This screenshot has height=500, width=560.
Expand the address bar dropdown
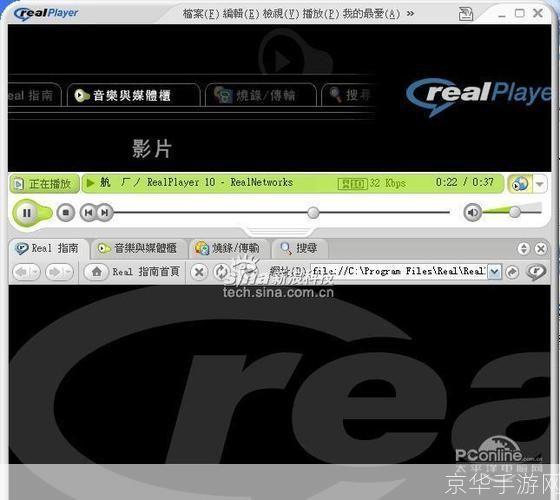[495, 272]
